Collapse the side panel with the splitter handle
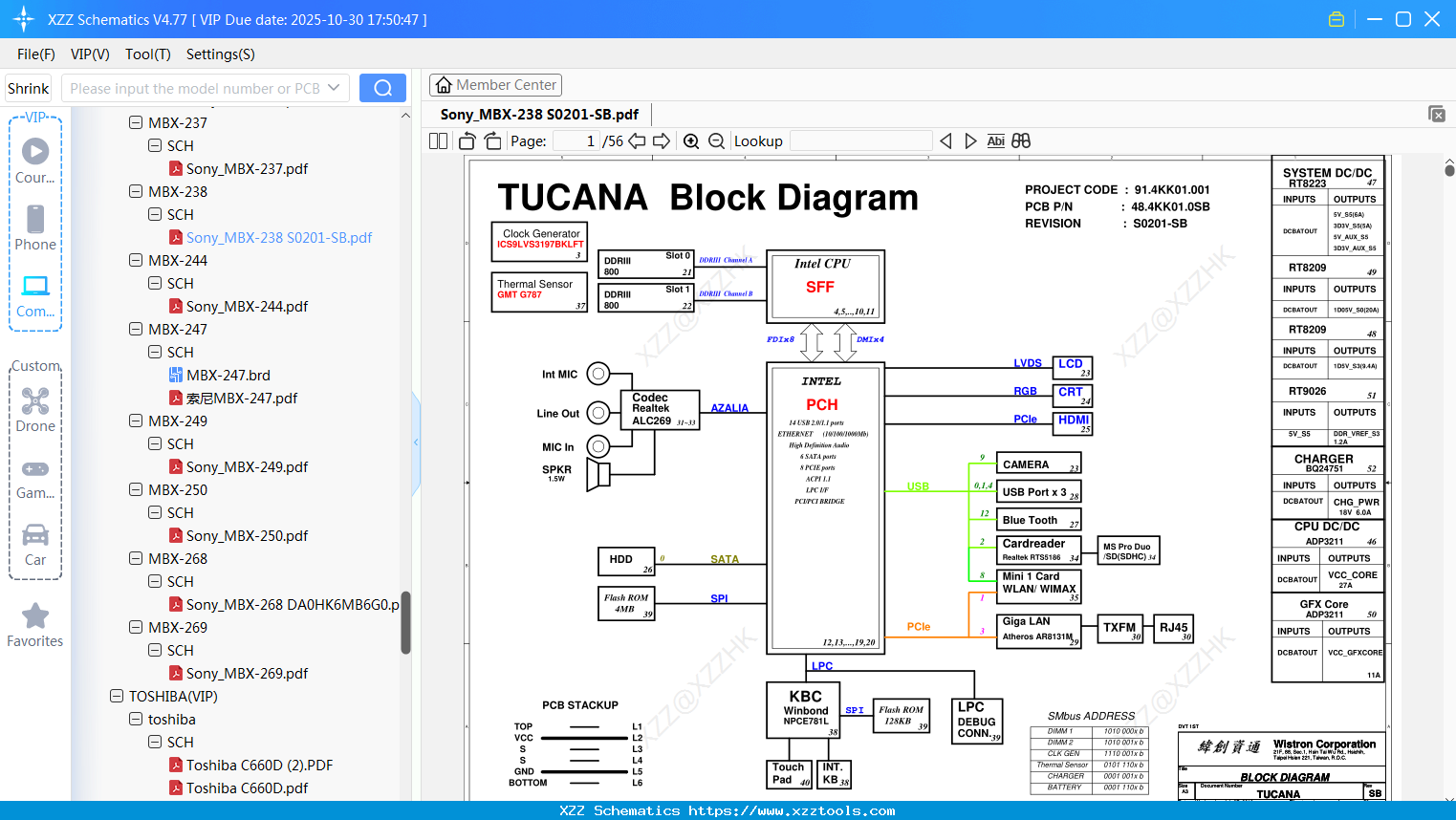1456x820 pixels. click(416, 442)
